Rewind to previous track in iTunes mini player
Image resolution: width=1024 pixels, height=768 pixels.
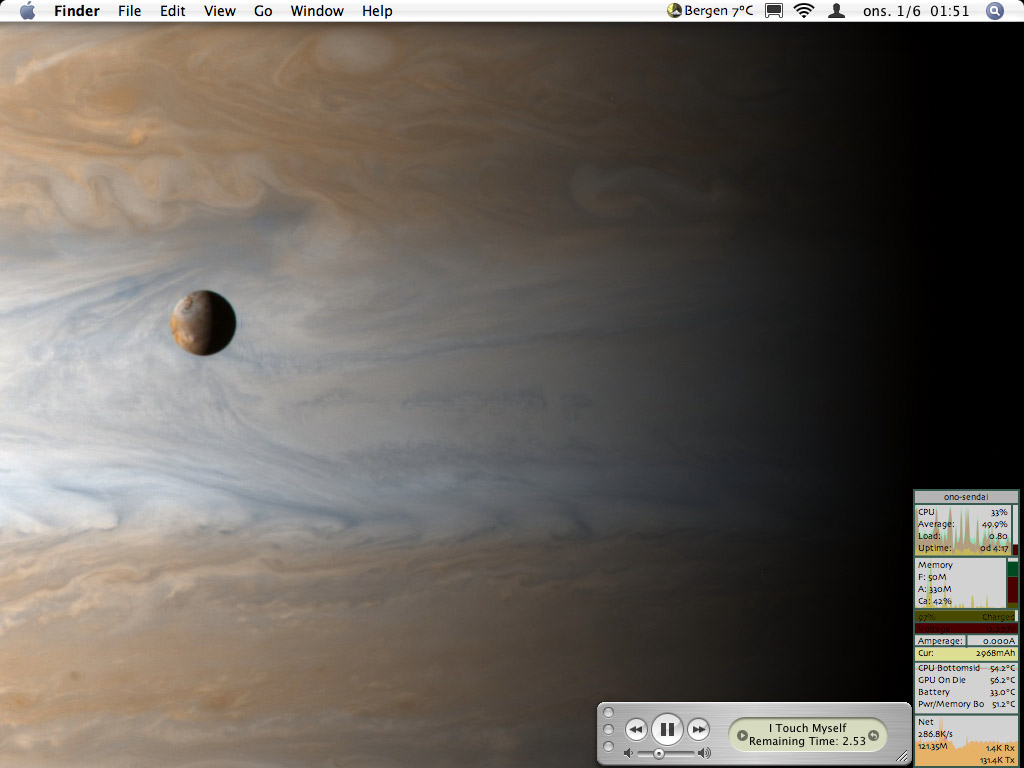(x=636, y=729)
